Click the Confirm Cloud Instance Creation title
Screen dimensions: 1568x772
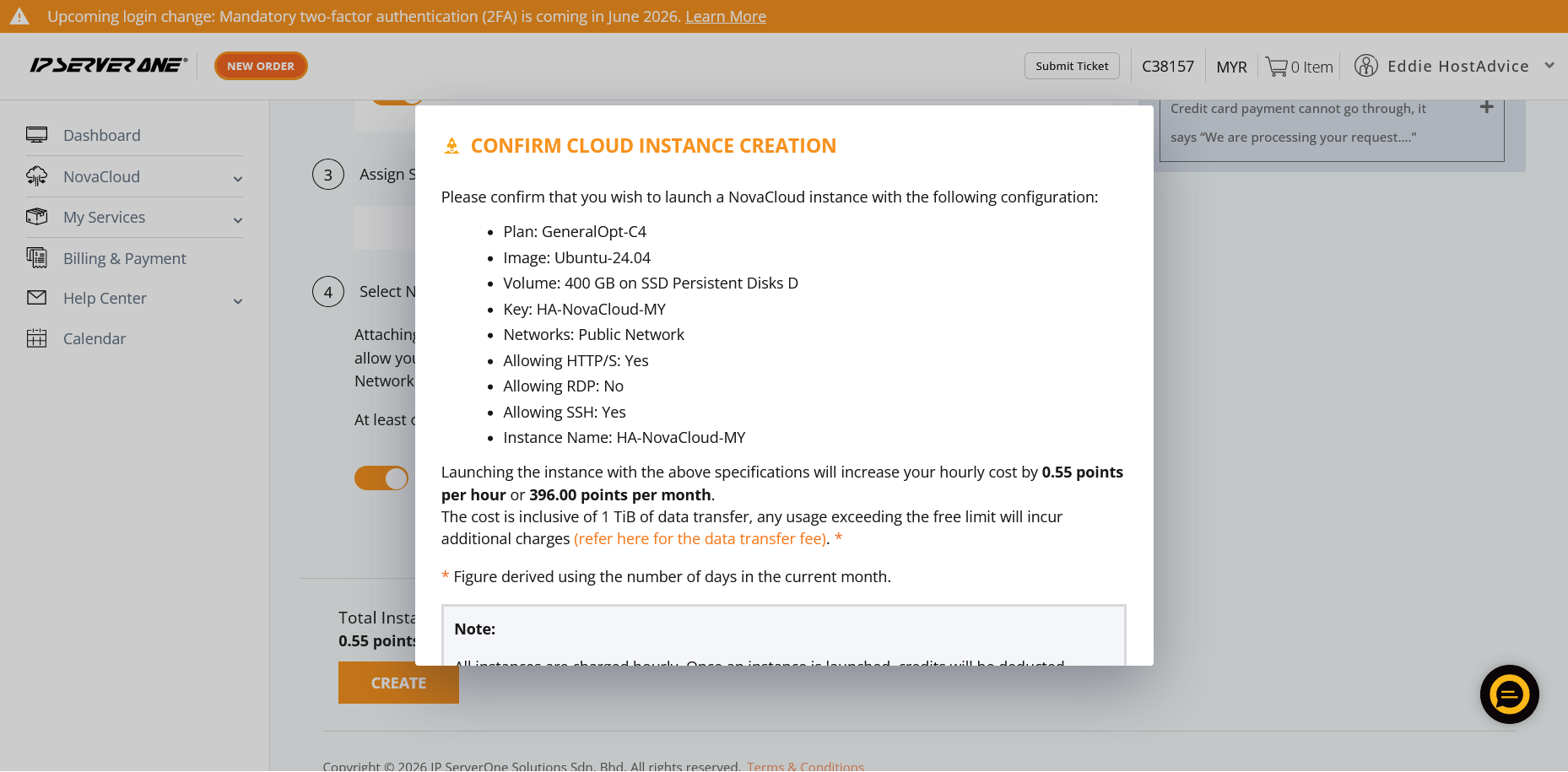tap(653, 146)
